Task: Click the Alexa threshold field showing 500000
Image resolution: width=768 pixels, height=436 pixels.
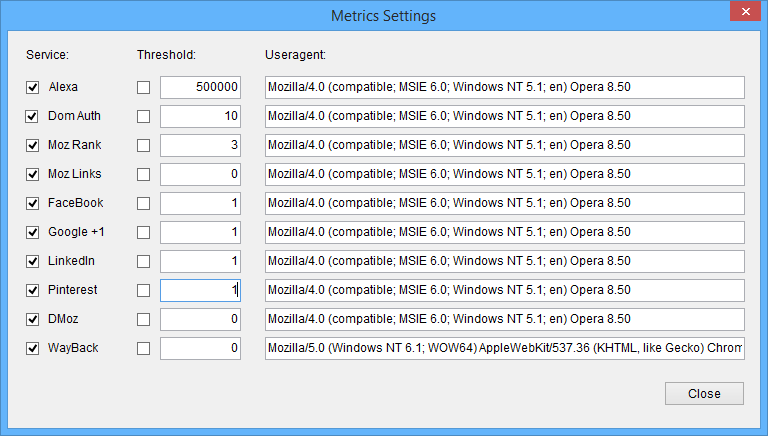Action: pos(200,88)
